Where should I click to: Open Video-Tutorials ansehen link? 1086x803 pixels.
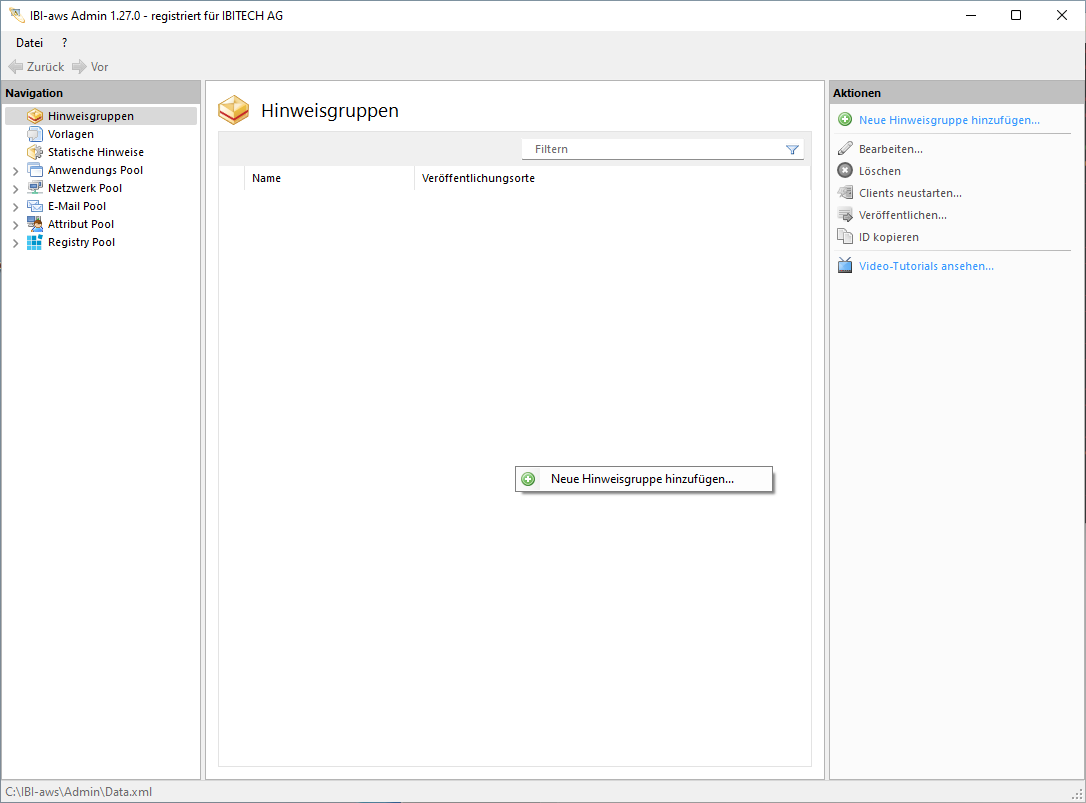pos(926,266)
